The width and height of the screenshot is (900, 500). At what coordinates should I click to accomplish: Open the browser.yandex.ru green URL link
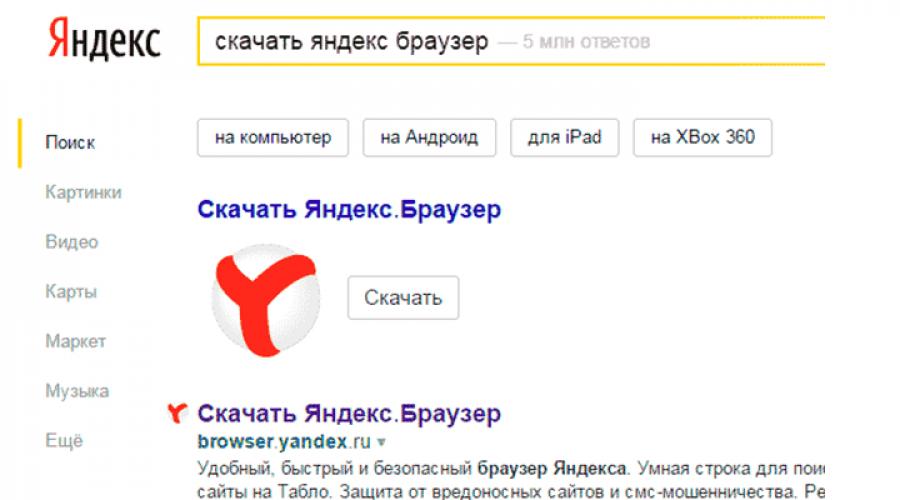point(284,441)
